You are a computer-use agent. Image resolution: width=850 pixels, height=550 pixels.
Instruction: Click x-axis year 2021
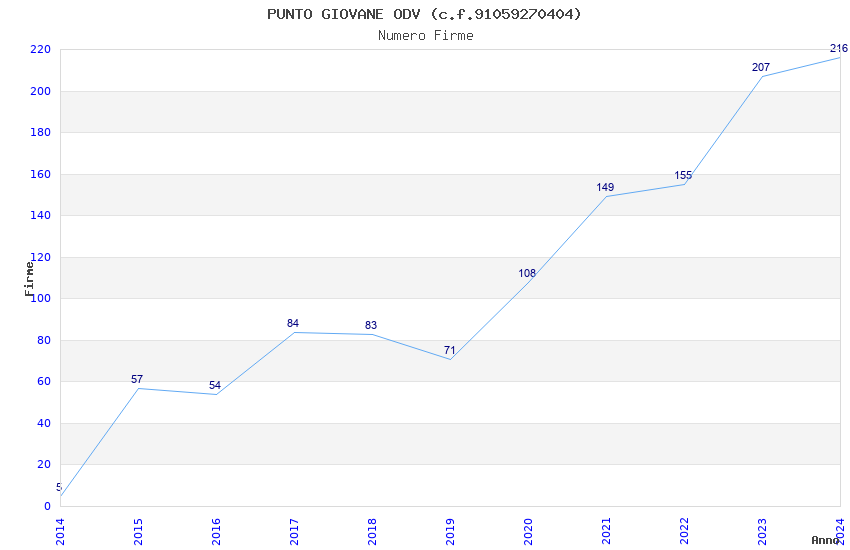[606, 532]
